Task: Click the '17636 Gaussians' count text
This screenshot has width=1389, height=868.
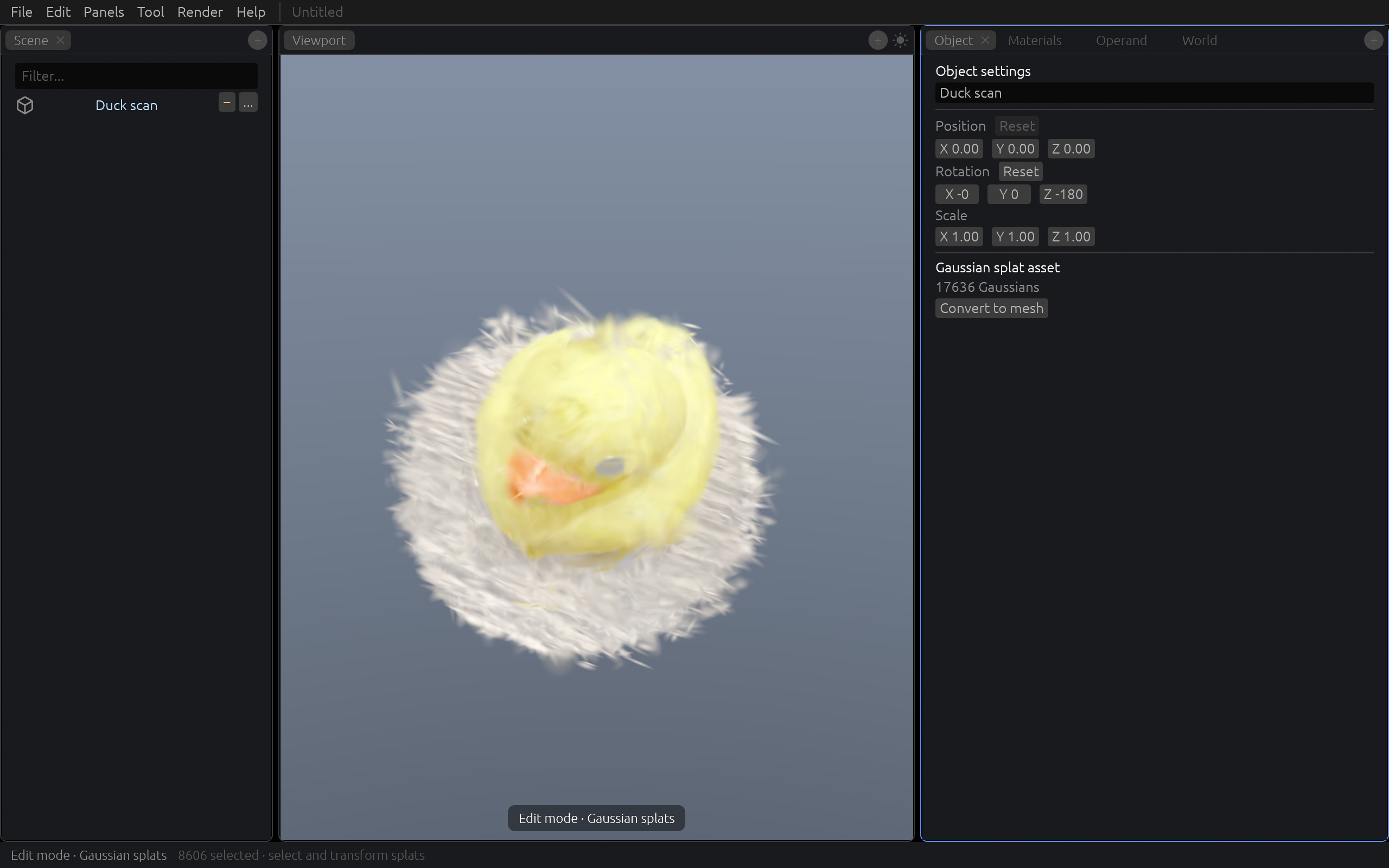Action: click(987, 287)
